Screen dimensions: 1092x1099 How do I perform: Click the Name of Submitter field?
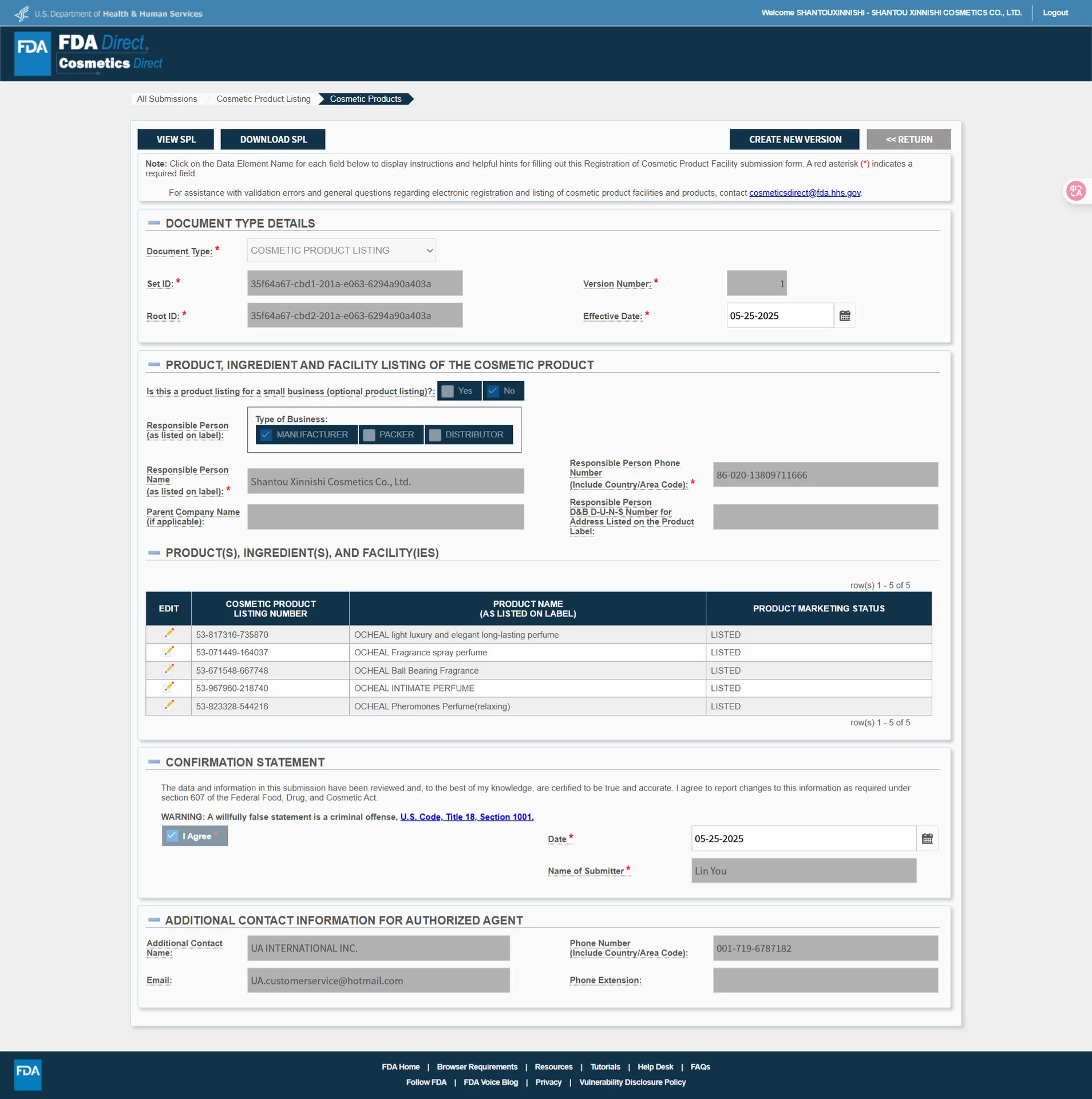tap(804, 871)
